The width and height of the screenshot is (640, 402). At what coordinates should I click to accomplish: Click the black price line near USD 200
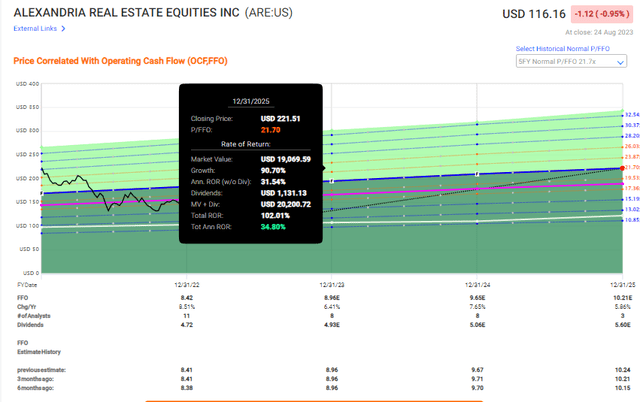click(x=78, y=176)
